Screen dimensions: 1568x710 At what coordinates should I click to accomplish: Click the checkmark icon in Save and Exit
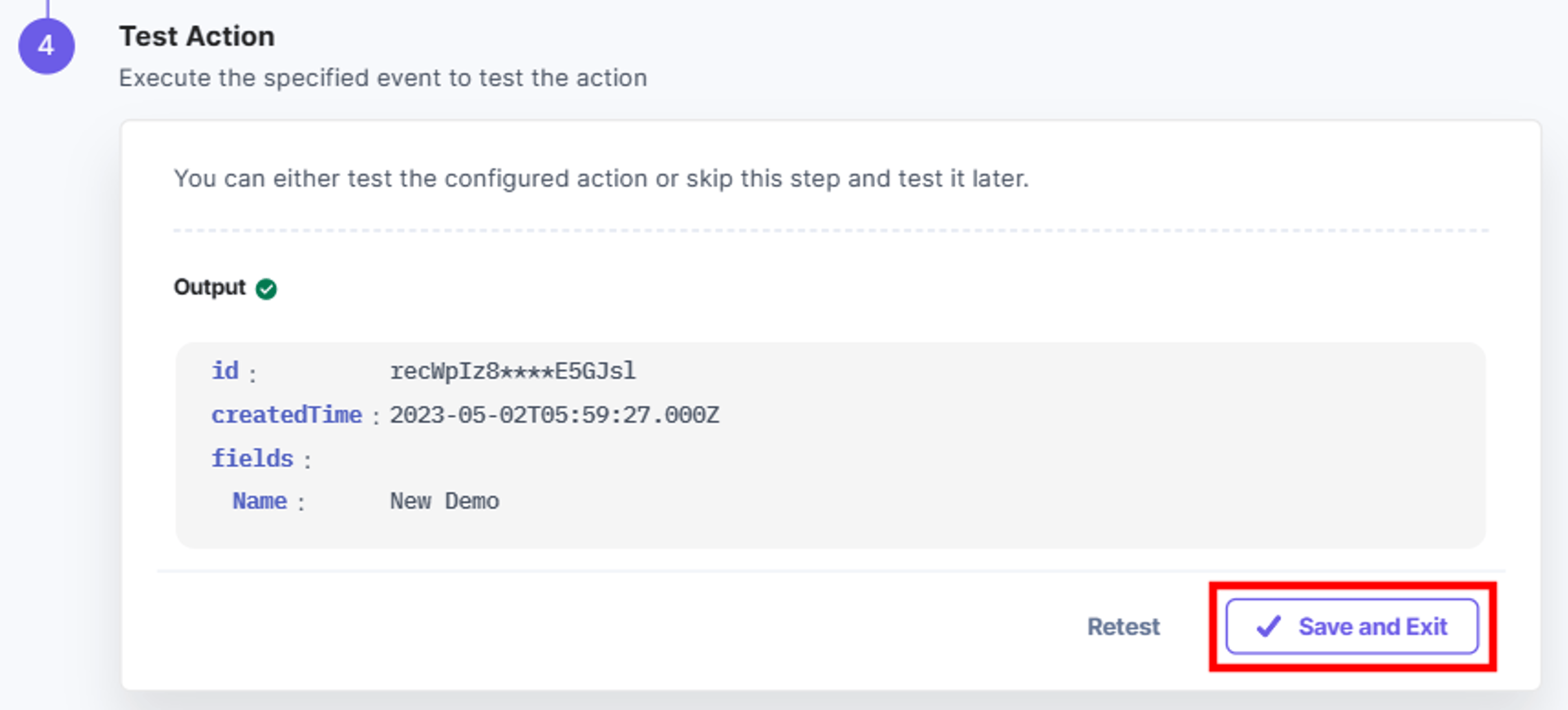click(1269, 626)
